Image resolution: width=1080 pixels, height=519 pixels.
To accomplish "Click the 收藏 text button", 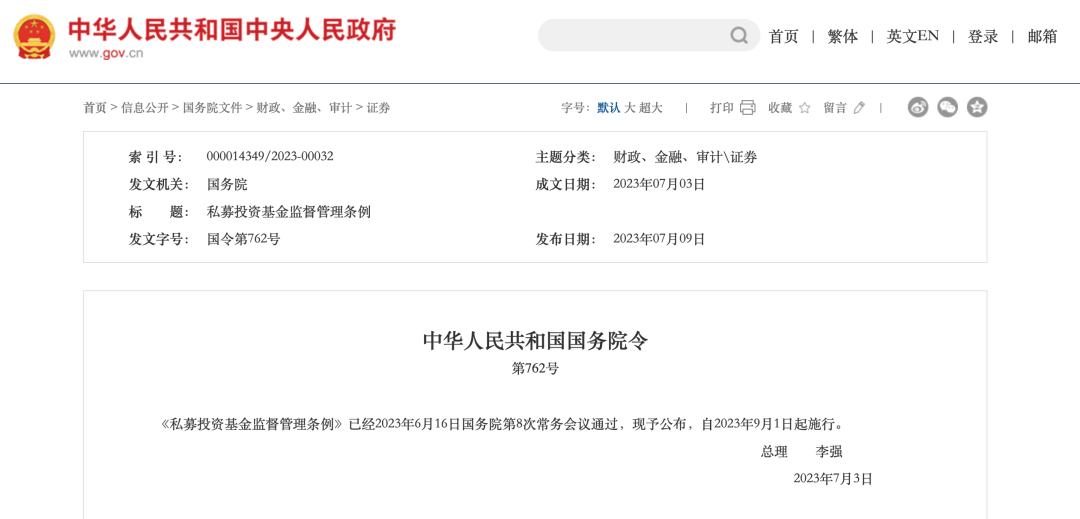I will tap(780, 107).
